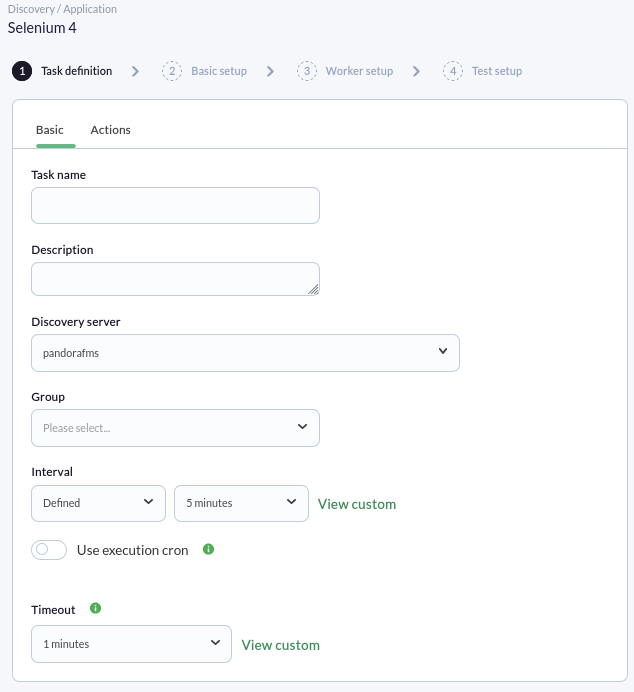The image size is (634, 692).
Task: Click the info icon beside Use execution cron
Action: [208, 549]
